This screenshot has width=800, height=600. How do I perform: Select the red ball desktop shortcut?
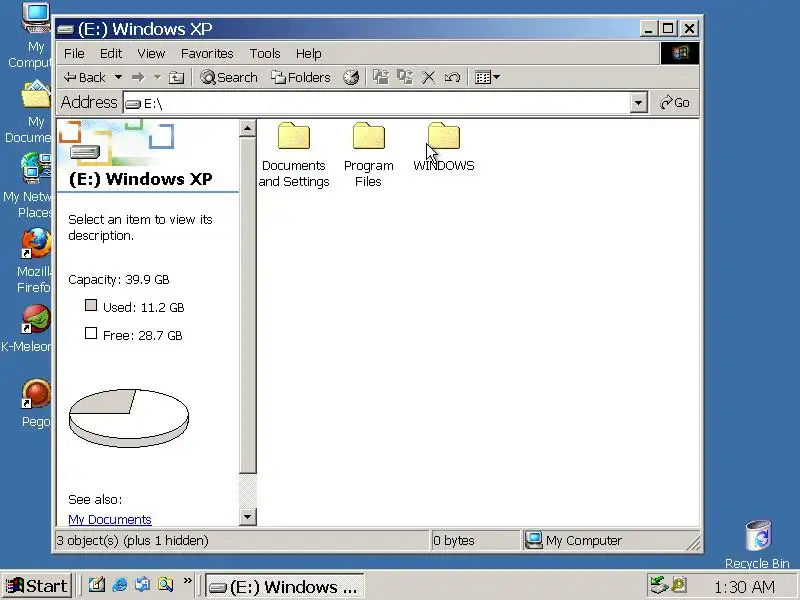[36, 402]
